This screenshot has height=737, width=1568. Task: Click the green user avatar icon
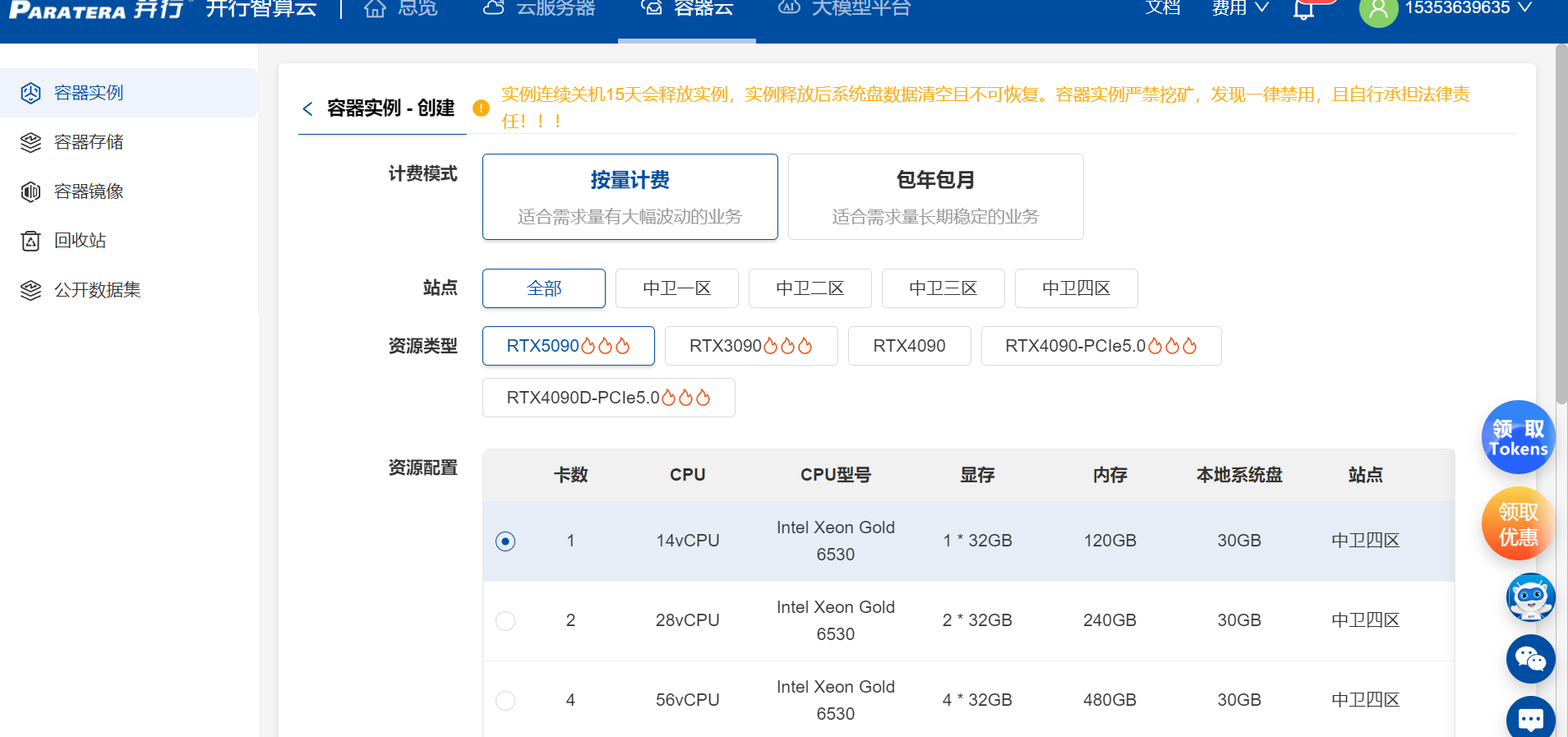(x=1378, y=10)
